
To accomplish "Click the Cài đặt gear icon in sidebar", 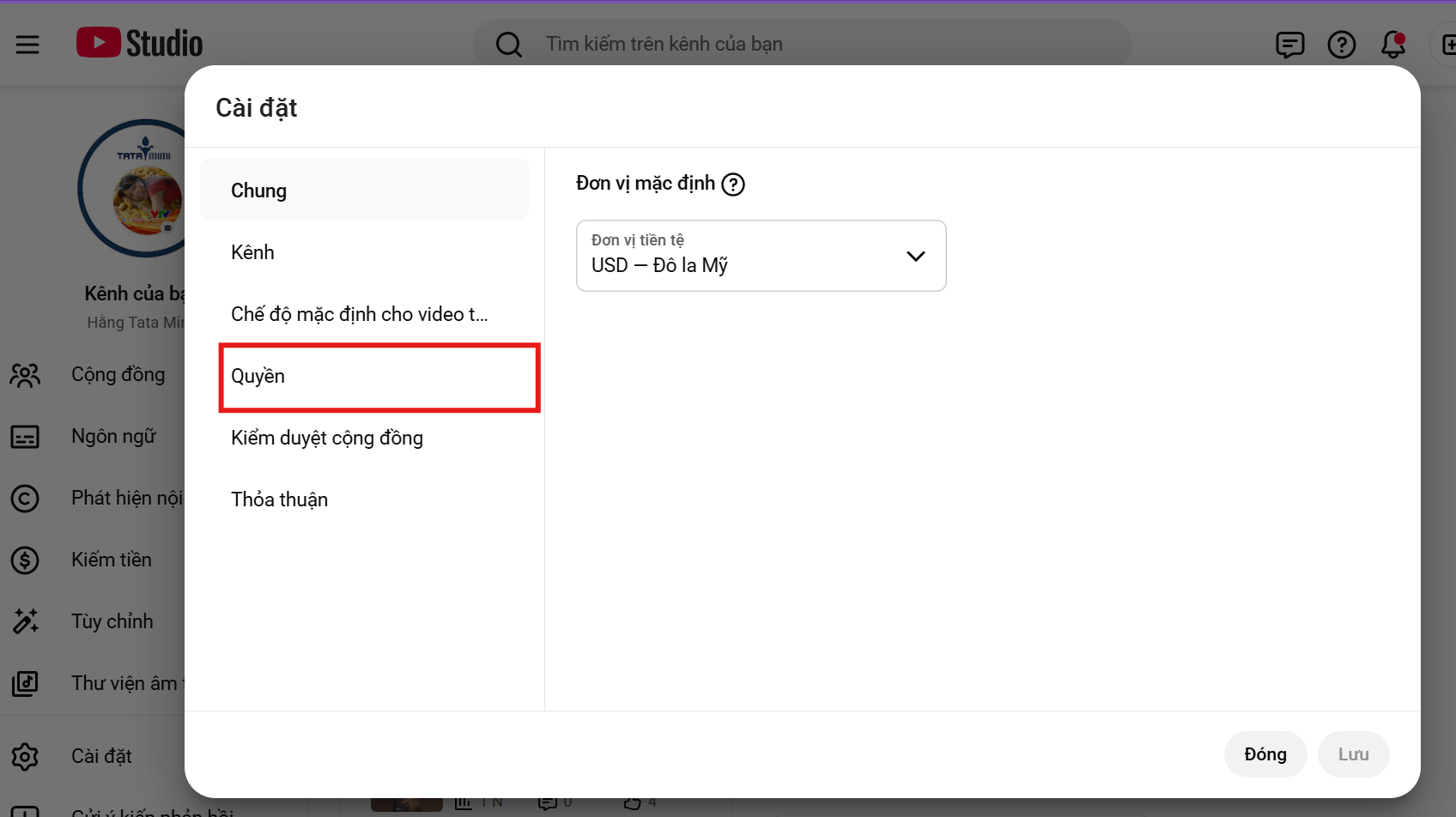I will [25, 757].
